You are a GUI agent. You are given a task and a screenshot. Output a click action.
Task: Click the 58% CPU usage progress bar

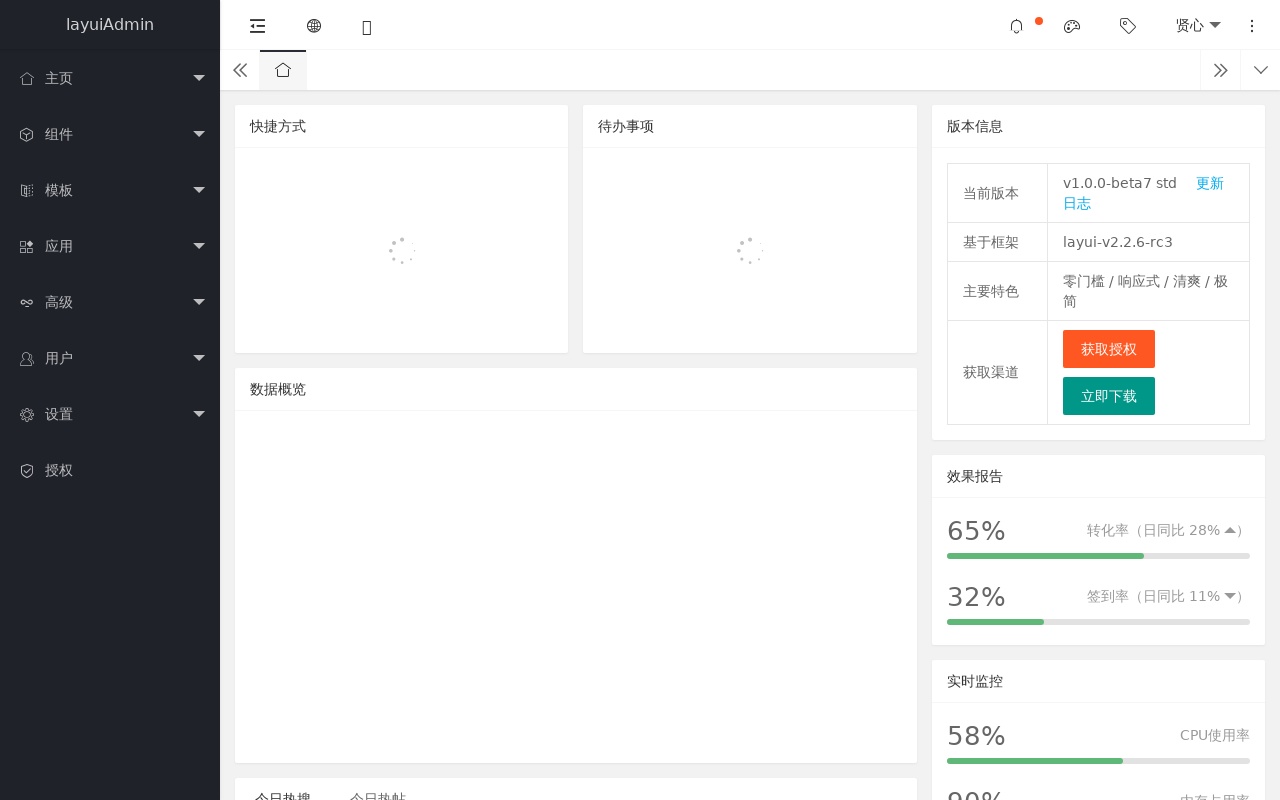1098,761
